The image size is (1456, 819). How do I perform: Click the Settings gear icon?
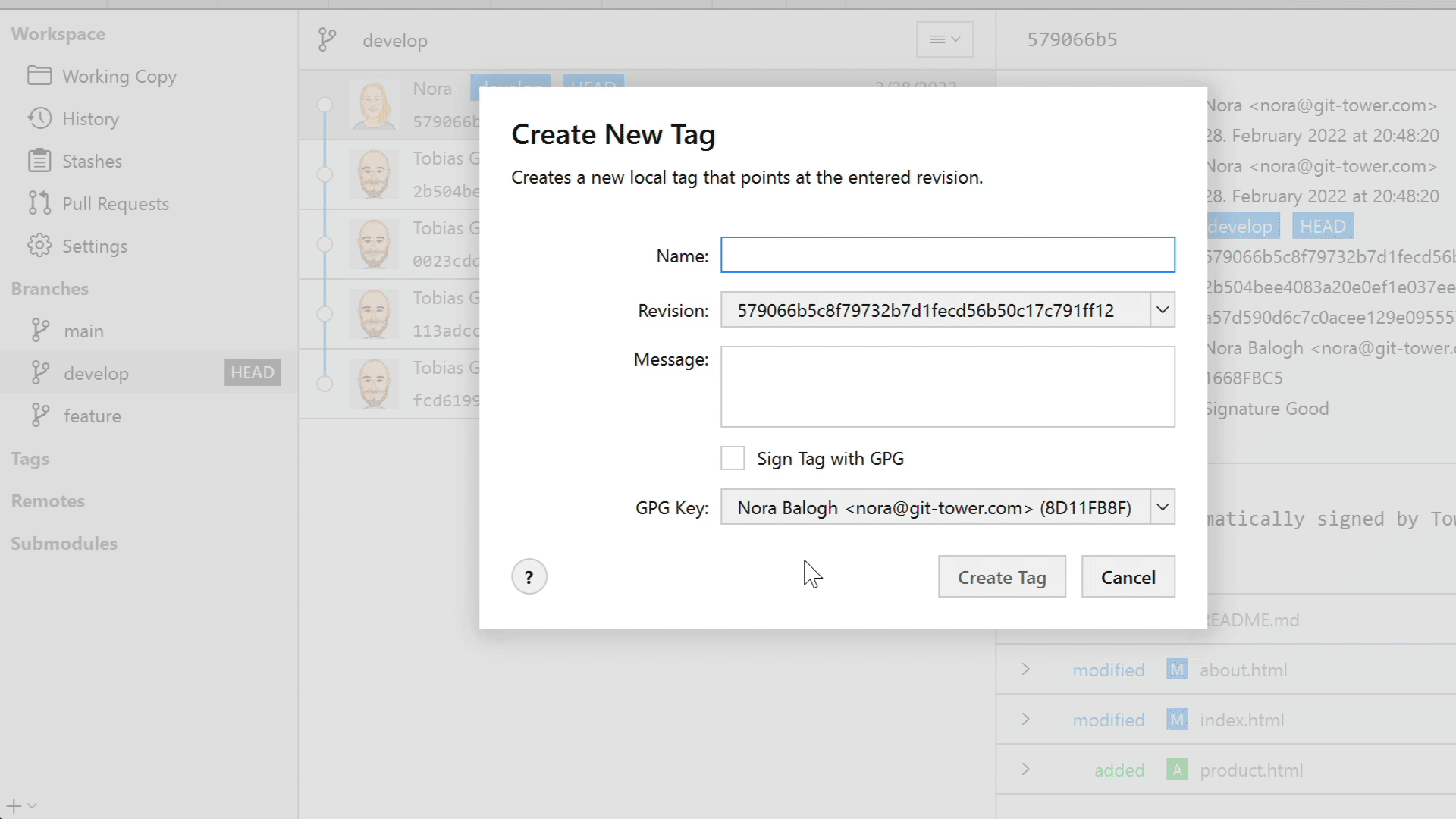pos(39,246)
